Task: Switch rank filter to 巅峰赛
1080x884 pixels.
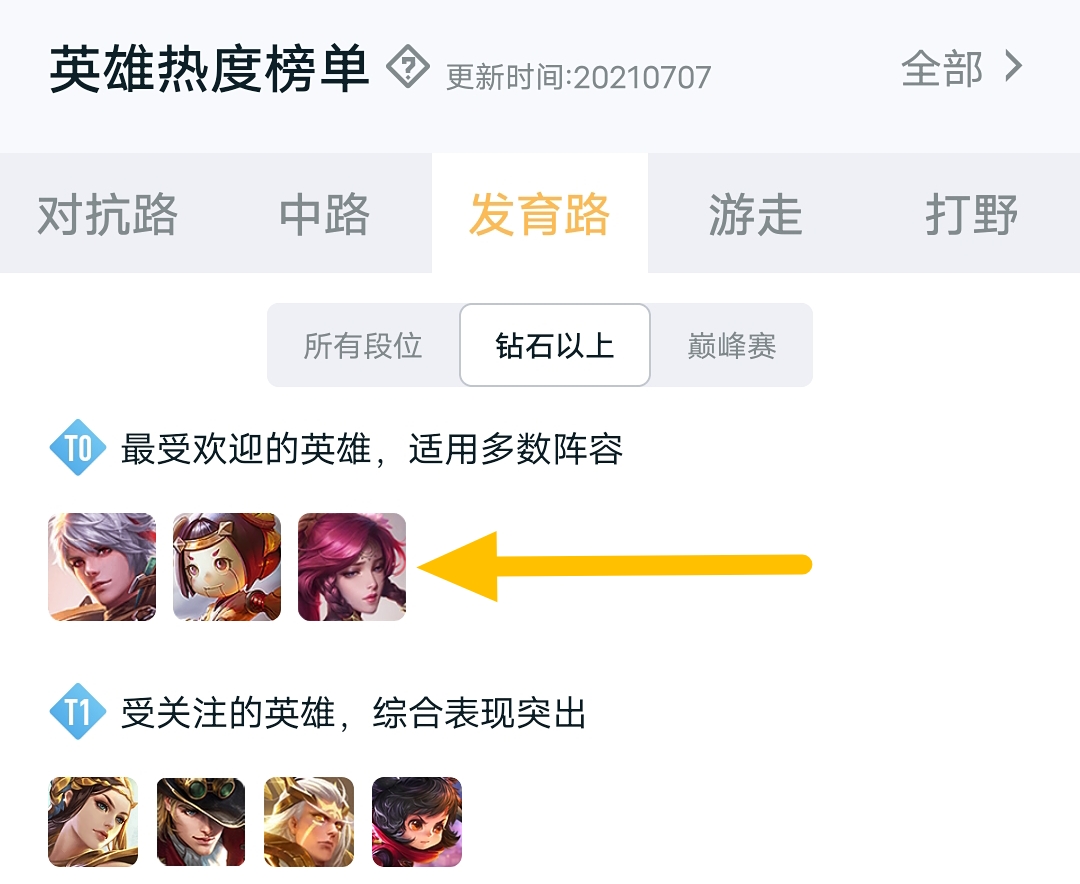Action: (731, 345)
